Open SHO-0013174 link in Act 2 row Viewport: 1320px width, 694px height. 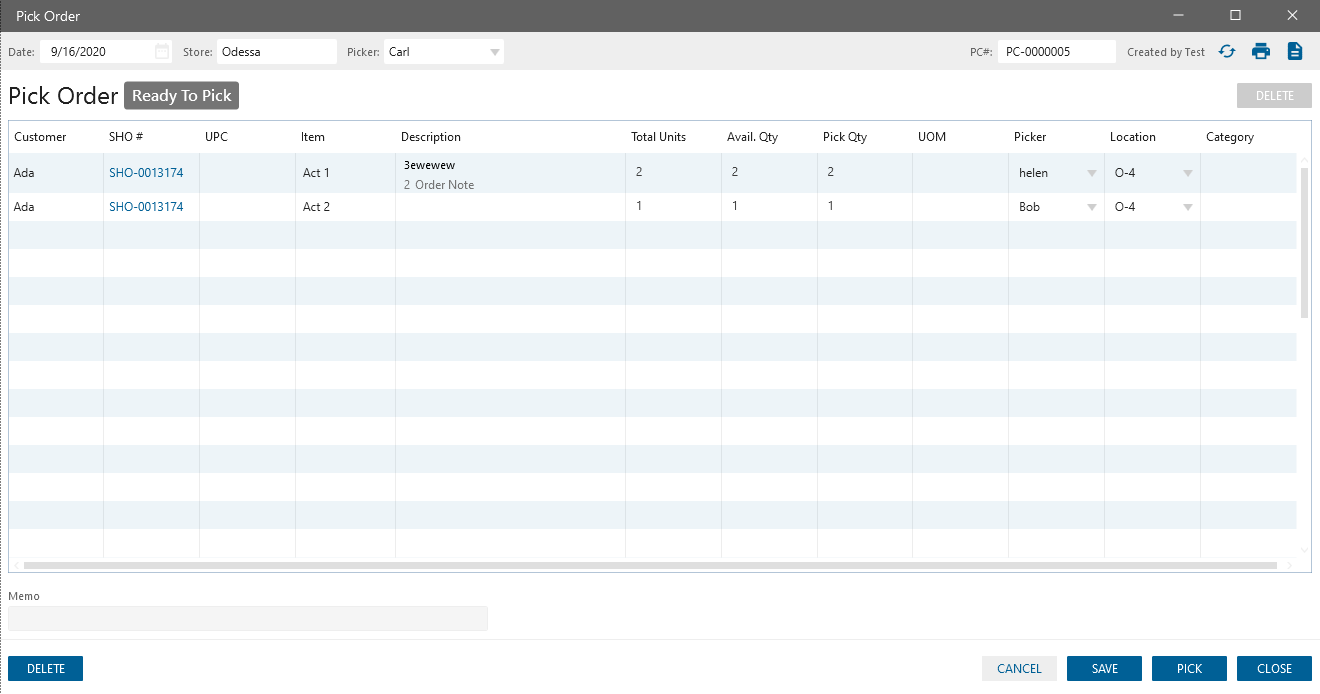tap(146, 207)
